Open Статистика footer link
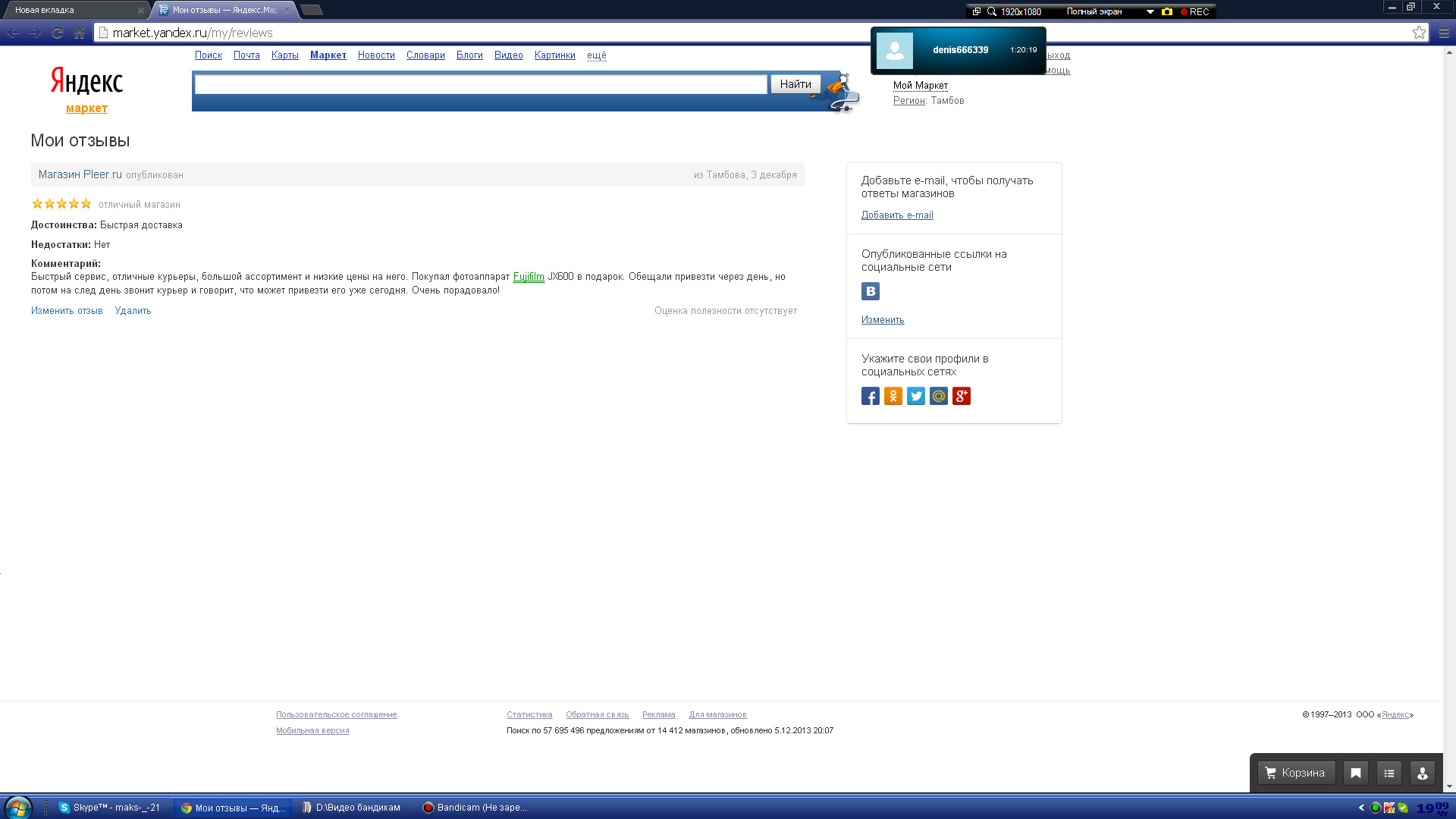The height and width of the screenshot is (819, 1456). click(x=529, y=715)
